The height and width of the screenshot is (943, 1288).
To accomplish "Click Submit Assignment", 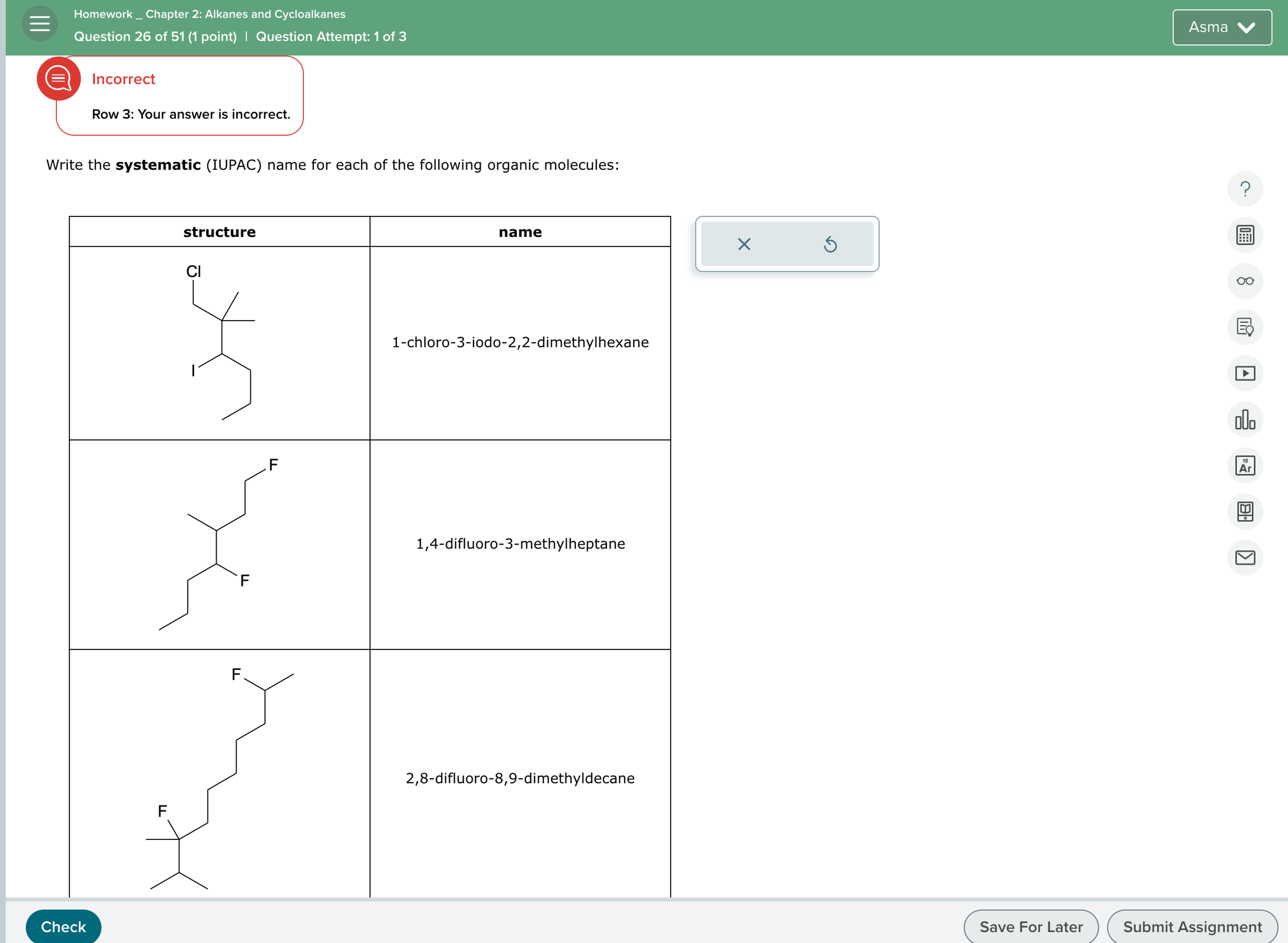I will tap(1192, 926).
